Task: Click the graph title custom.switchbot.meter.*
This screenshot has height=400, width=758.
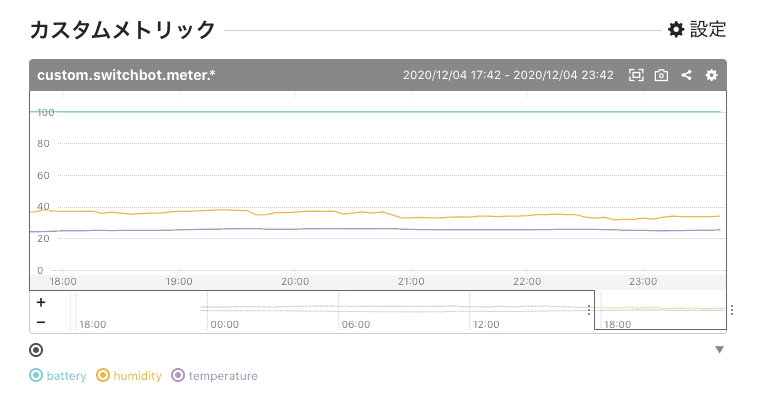Action: tap(126, 75)
